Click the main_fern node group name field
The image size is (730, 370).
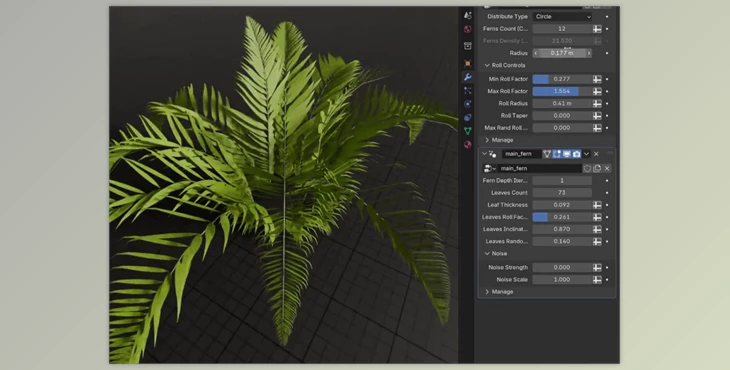tap(540, 168)
